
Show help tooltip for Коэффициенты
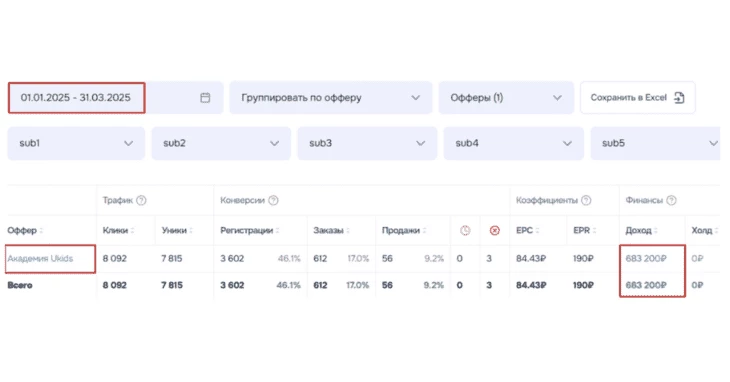click(586, 201)
